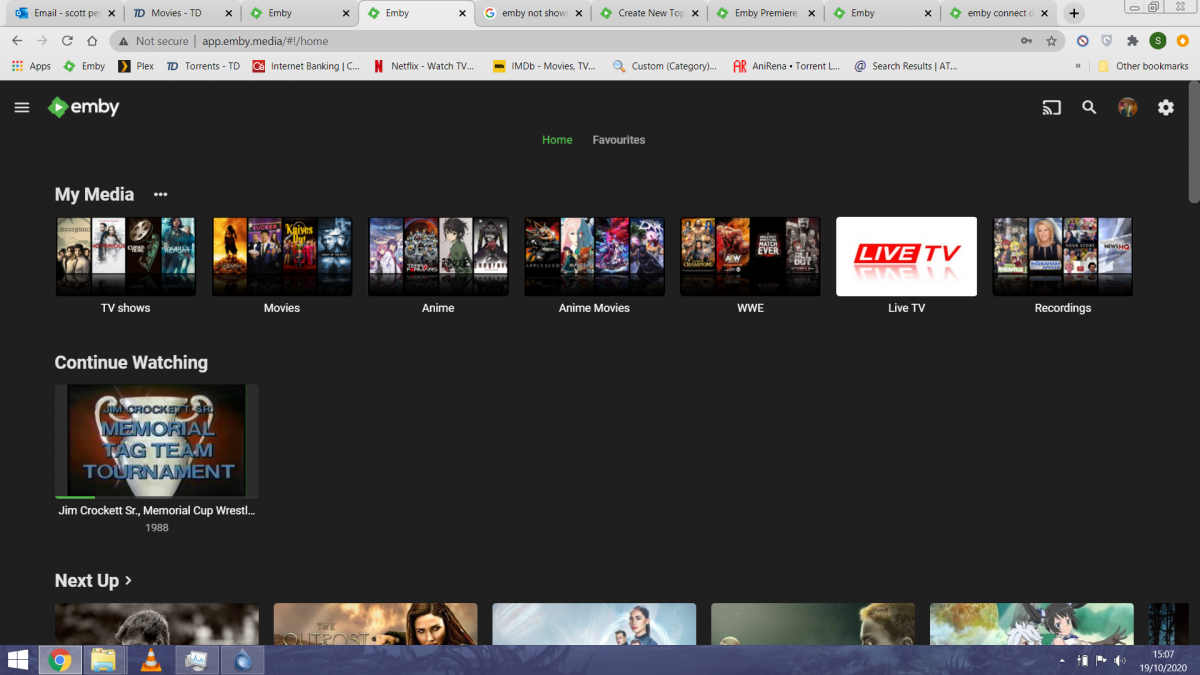This screenshot has height=675, width=1200.
Task: Open AniRena Torrent bookmark
Action: [786, 66]
